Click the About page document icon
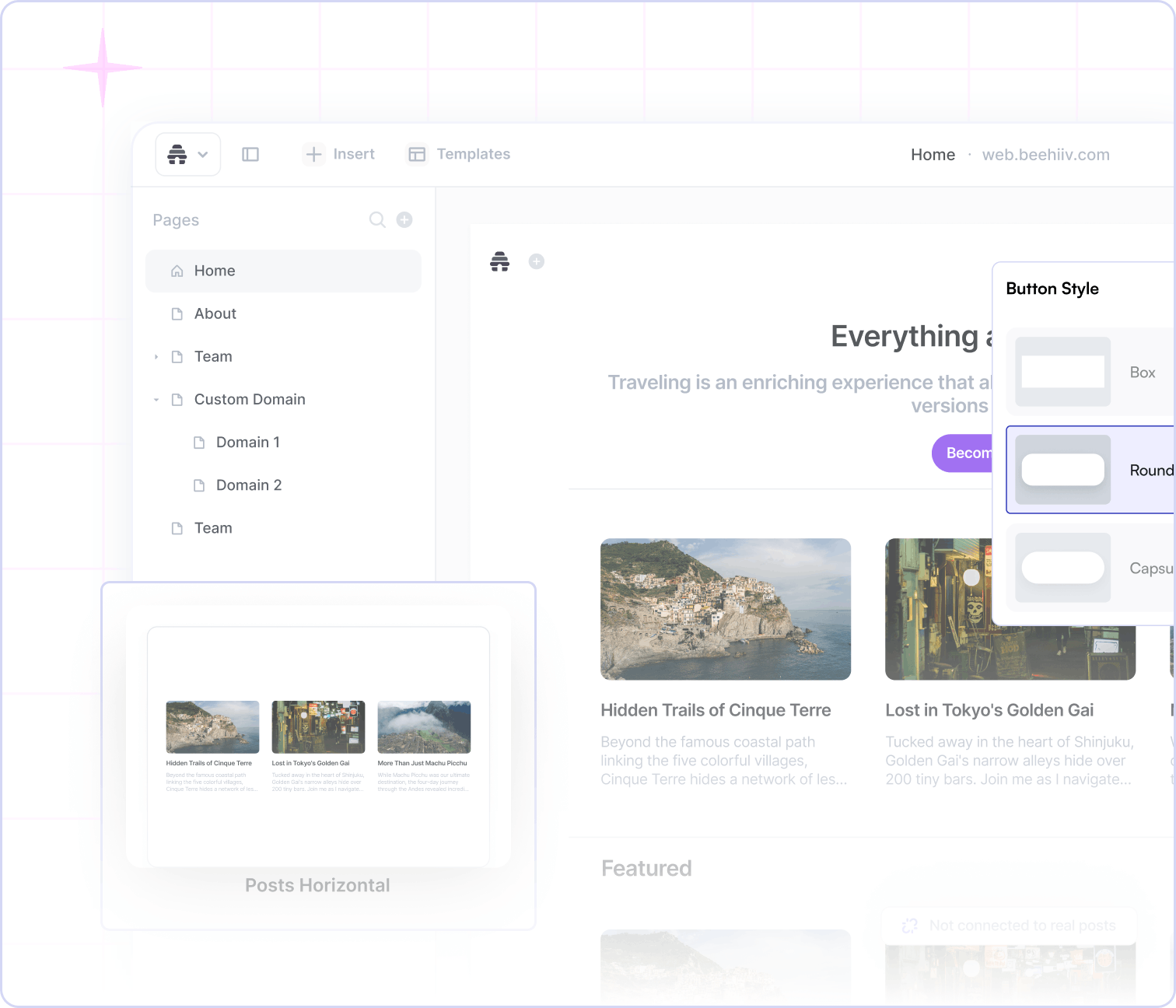1176x1008 pixels. coord(177,313)
